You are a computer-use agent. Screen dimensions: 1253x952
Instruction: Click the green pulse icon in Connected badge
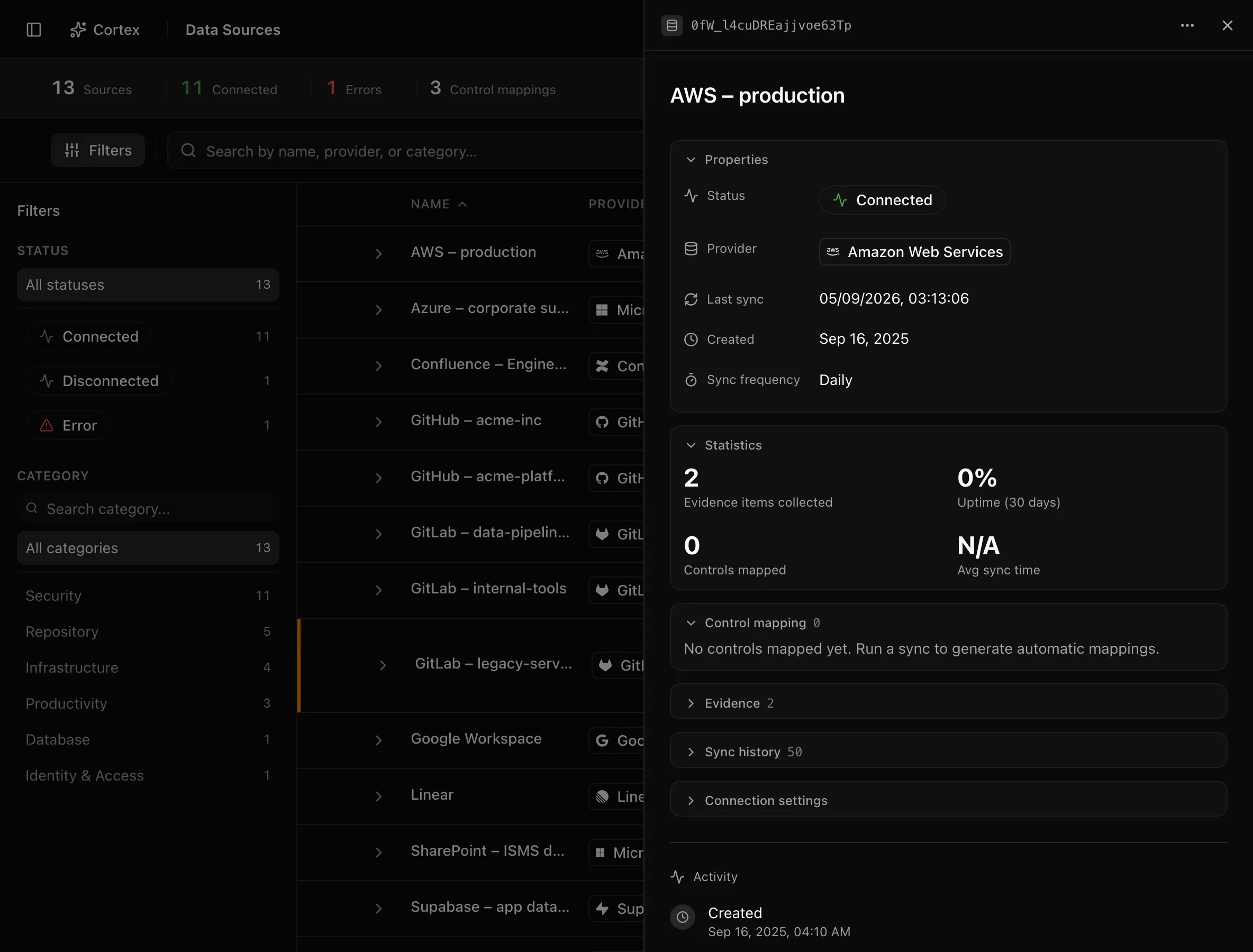[x=840, y=200]
